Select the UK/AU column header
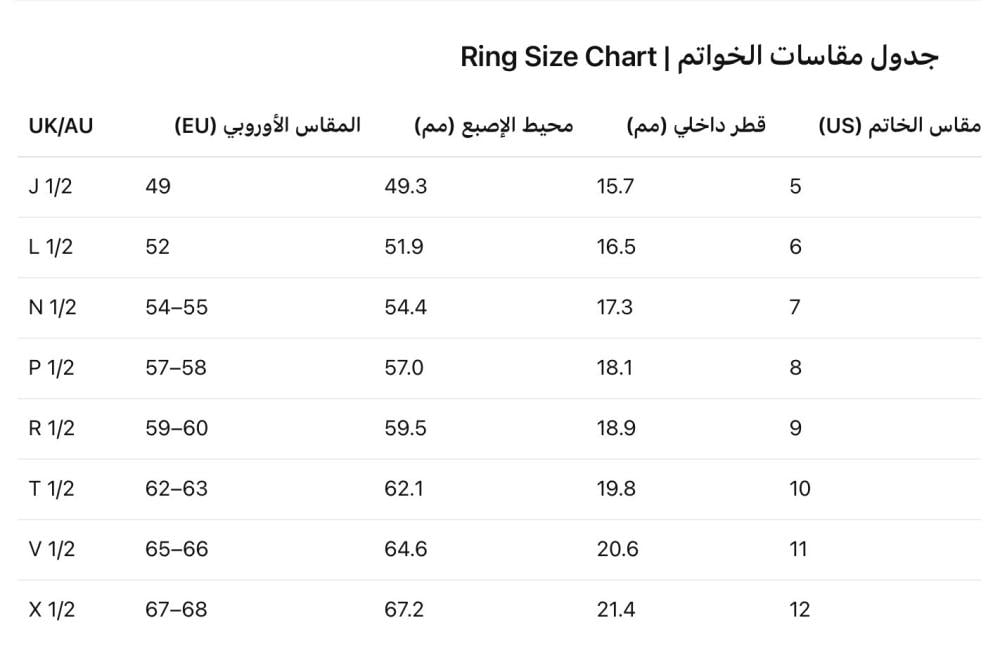Screen dimensions: 1000x663 [x=61, y=126]
